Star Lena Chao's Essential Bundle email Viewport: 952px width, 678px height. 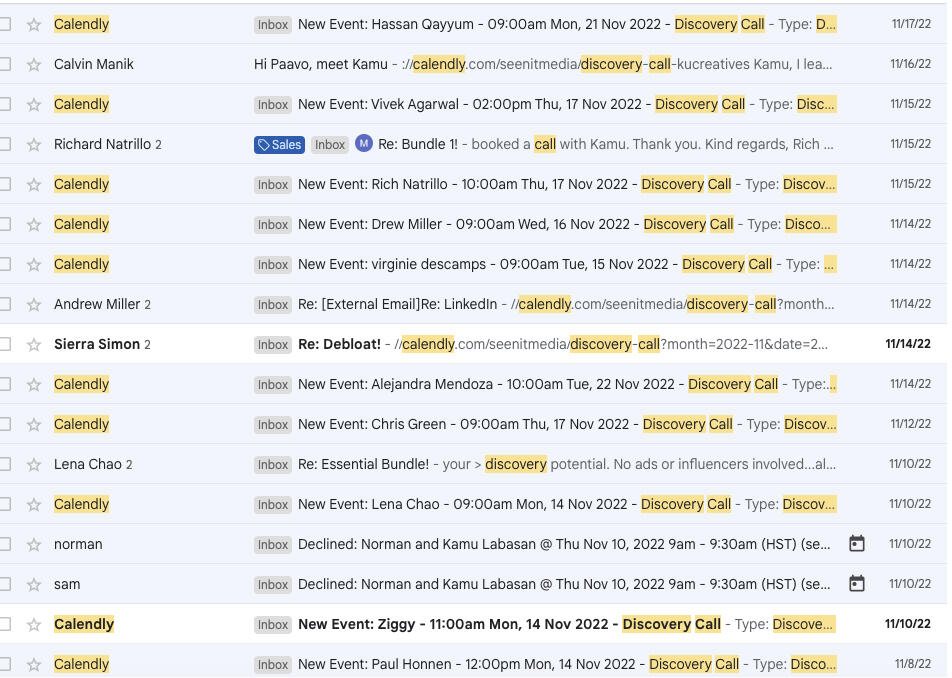pyautogui.click(x=34, y=465)
